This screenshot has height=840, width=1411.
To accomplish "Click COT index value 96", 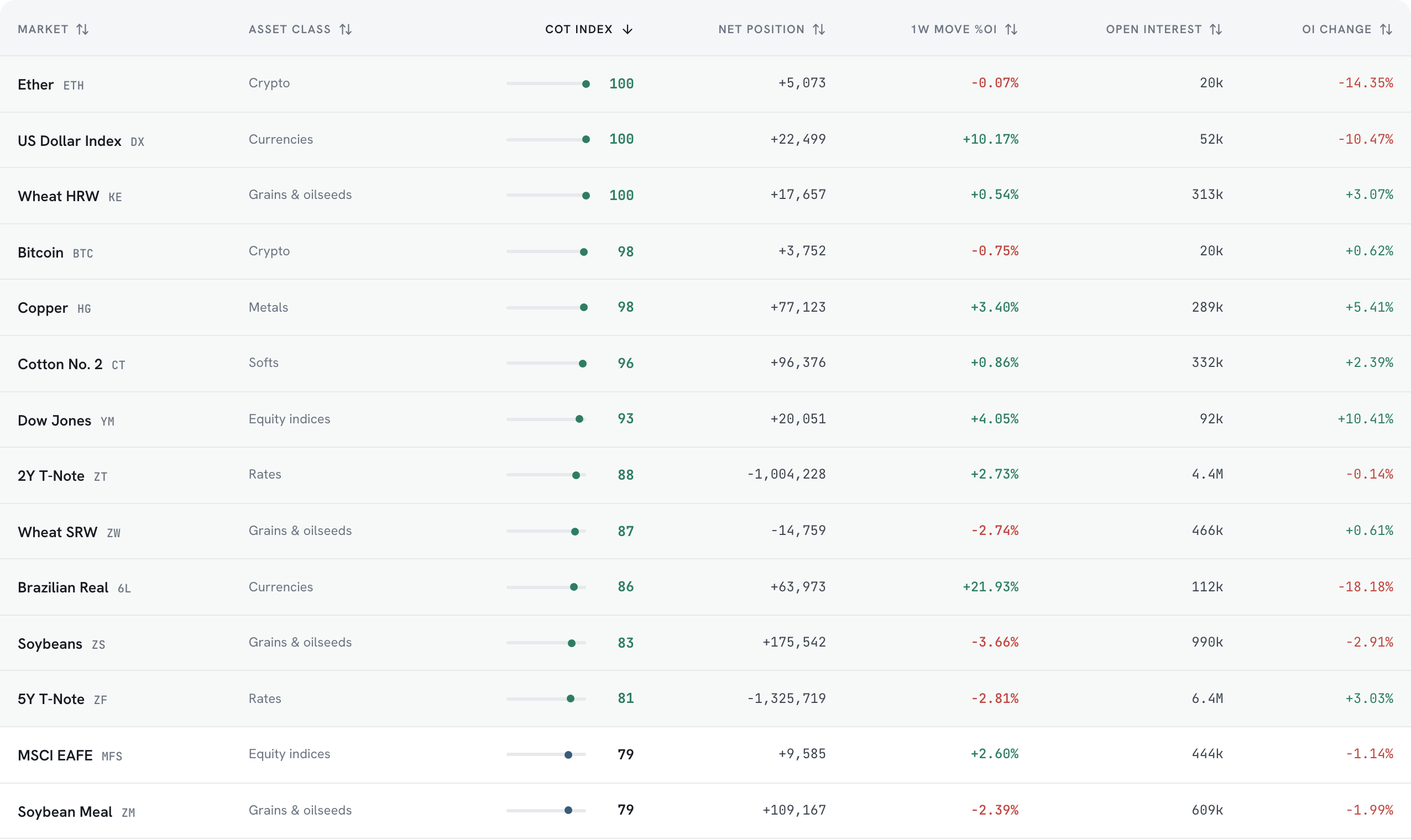I will pyautogui.click(x=626, y=364).
